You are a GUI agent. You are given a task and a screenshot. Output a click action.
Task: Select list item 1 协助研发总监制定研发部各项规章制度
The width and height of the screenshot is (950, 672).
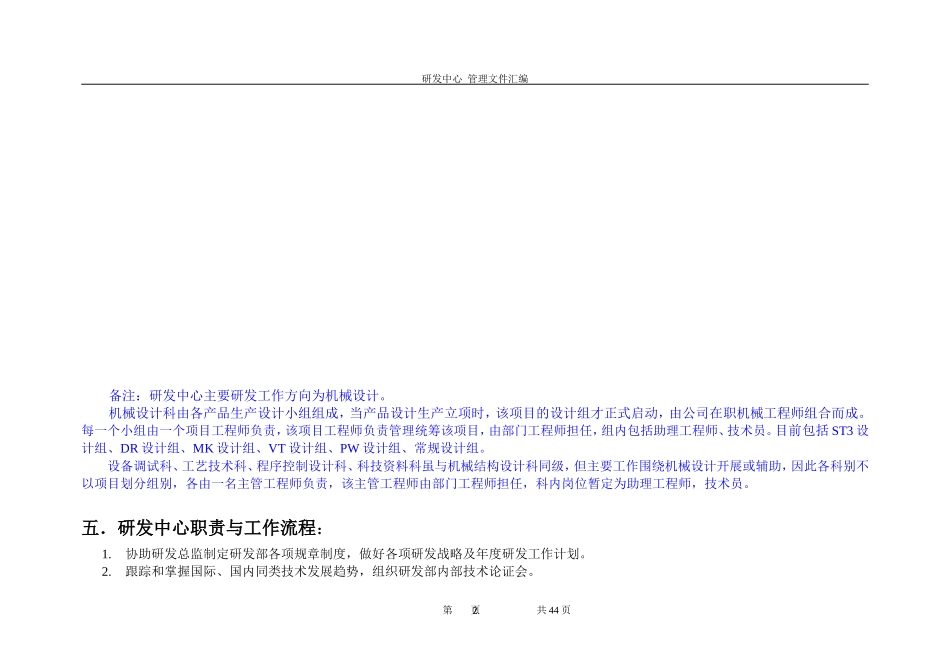coord(345,554)
